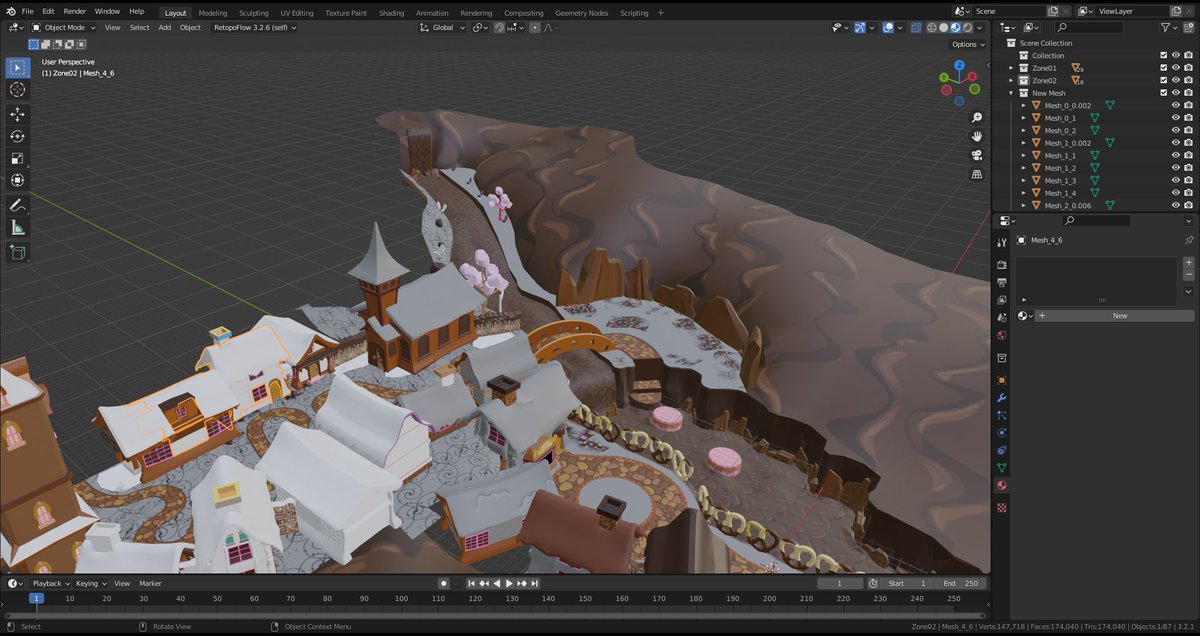Open the Object properties tab

coord(1002,380)
